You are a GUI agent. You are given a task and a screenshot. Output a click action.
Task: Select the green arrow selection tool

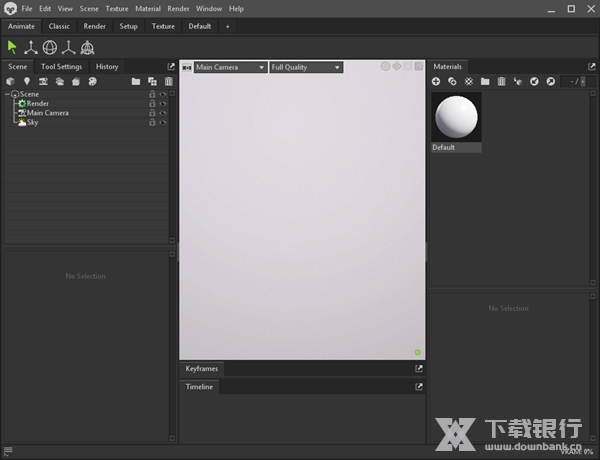click(12, 47)
